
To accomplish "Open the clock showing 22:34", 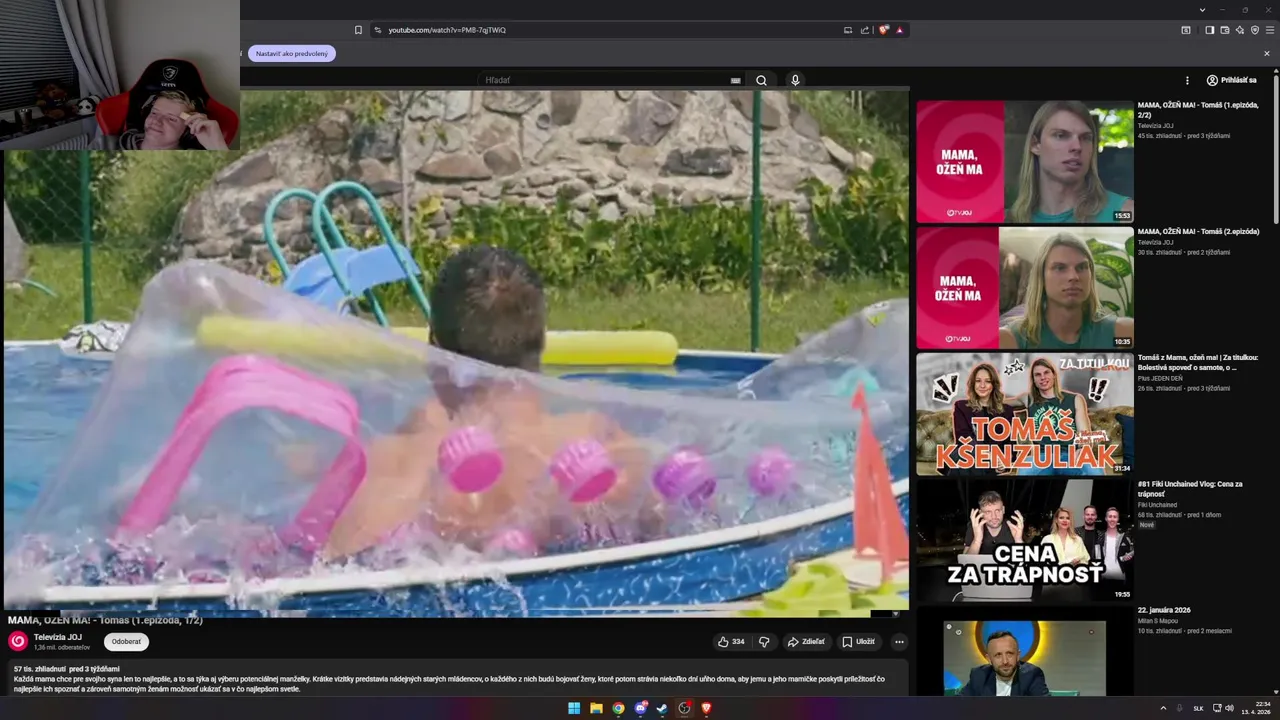I will click(1262, 704).
